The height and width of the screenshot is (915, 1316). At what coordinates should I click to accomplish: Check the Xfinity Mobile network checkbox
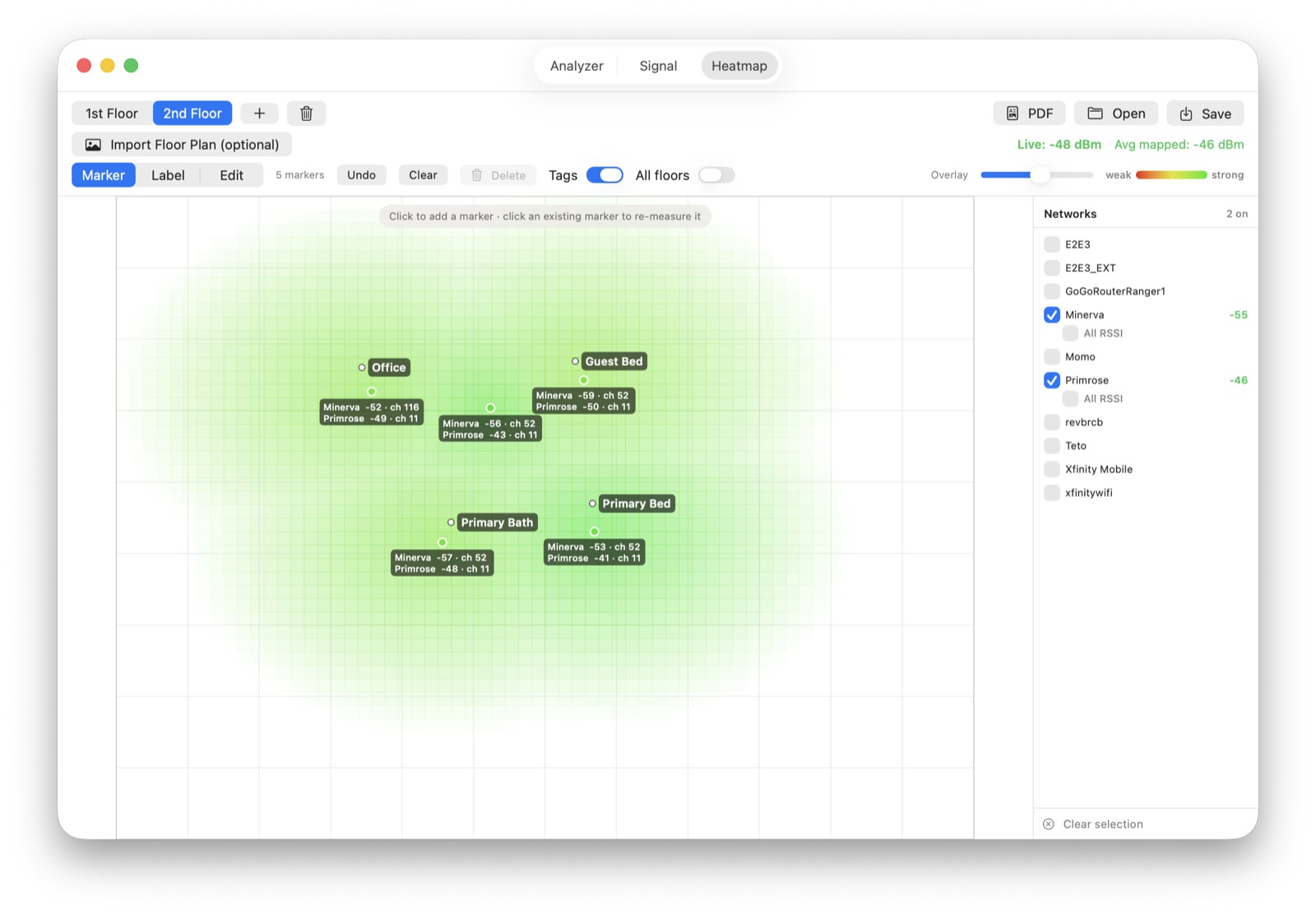pyautogui.click(x=1052, y=469)
